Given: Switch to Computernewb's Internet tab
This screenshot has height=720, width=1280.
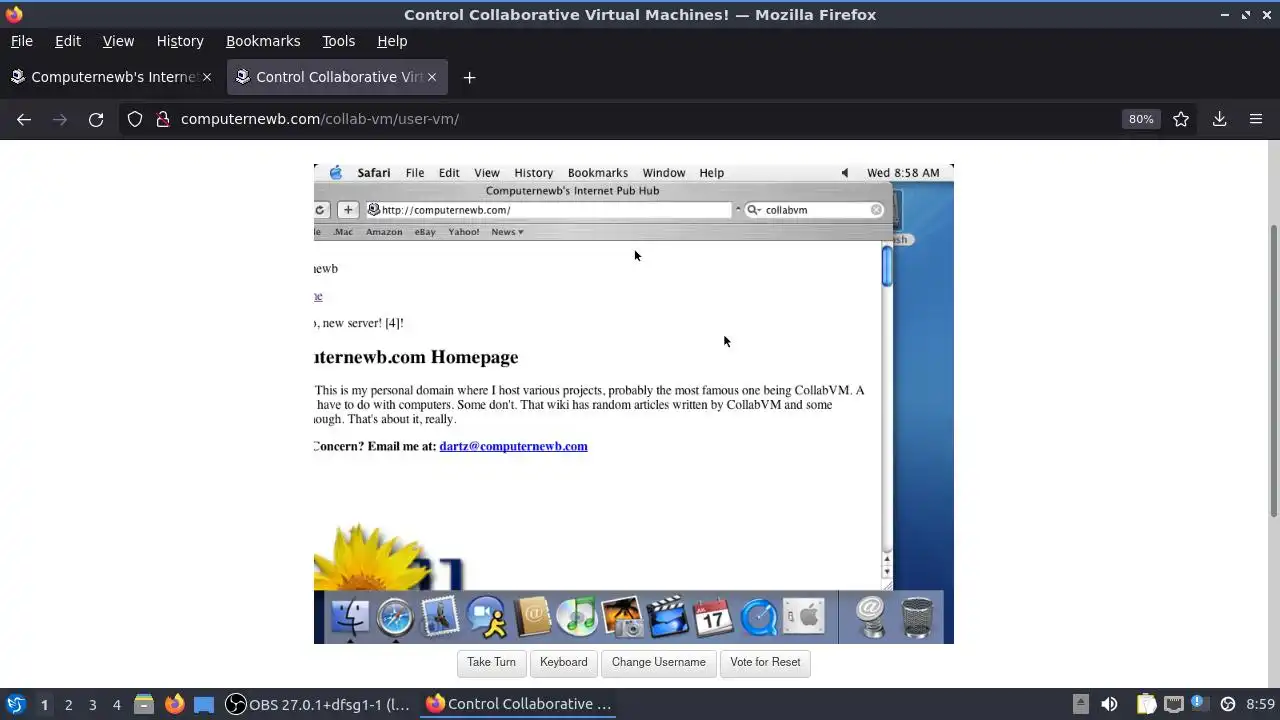Looking at the screenshot, I should [112, 77].
